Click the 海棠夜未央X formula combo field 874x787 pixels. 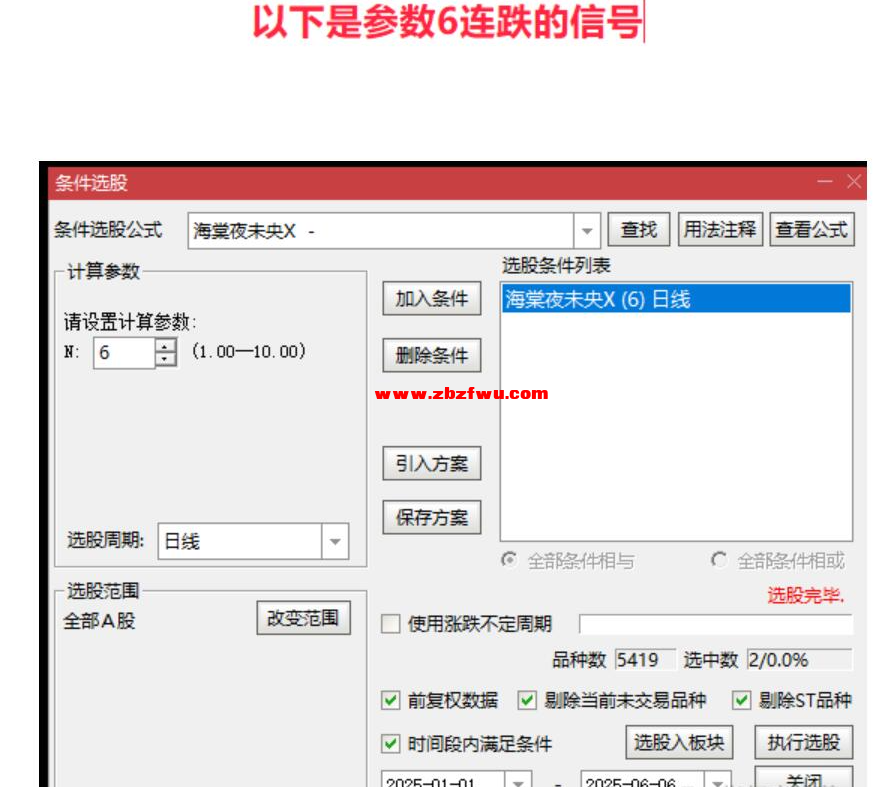[381, 231]
